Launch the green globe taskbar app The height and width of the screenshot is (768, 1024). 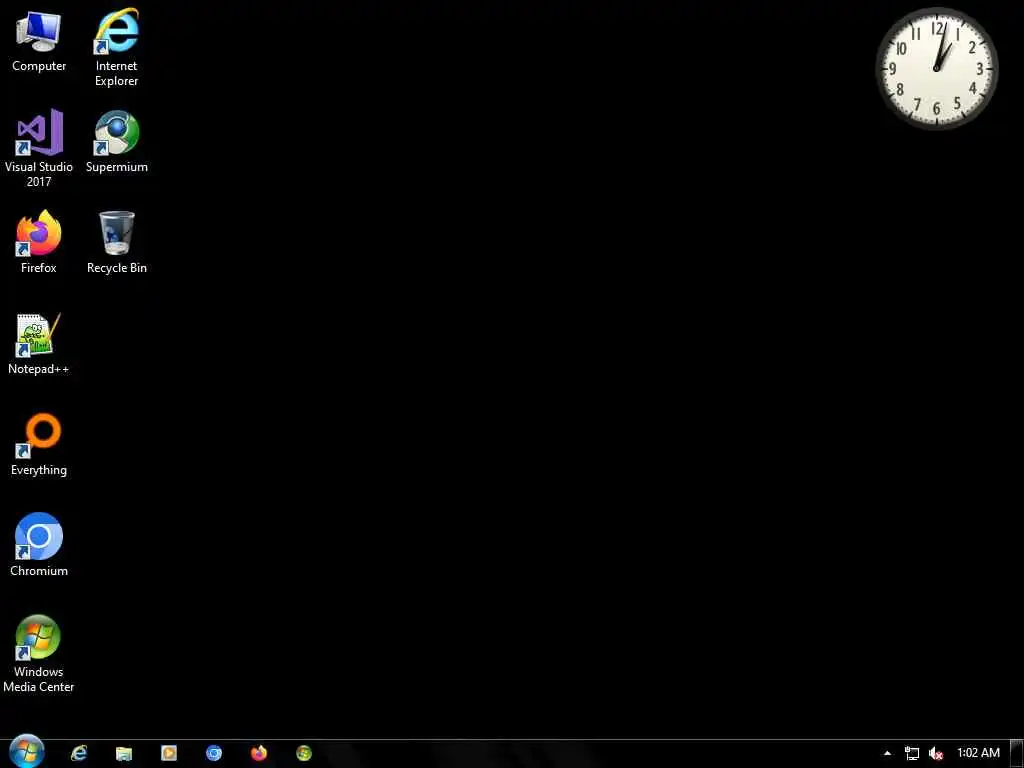[x=304, y=753]
